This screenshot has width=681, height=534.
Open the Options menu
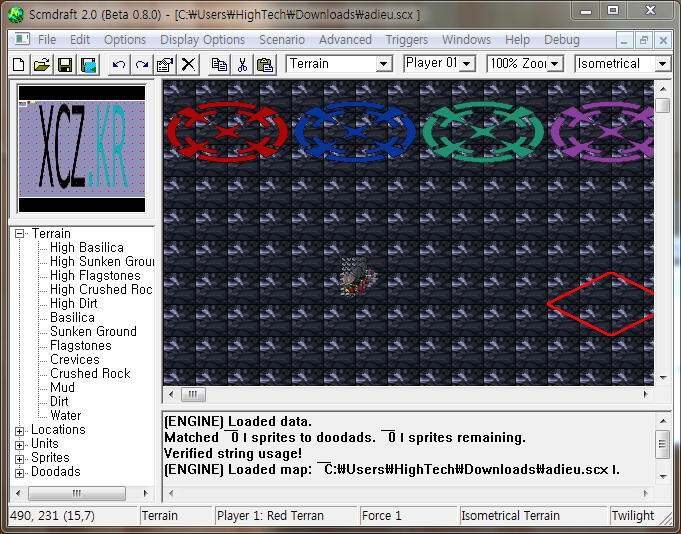click(125, 40)
